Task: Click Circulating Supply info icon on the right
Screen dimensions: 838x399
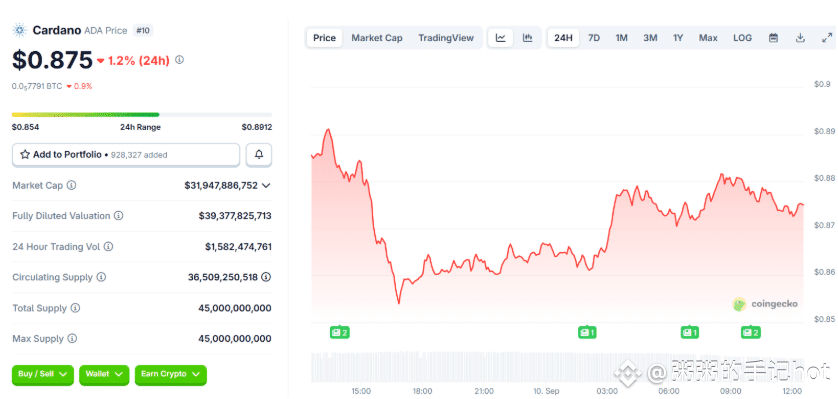Action: (266, 277)
